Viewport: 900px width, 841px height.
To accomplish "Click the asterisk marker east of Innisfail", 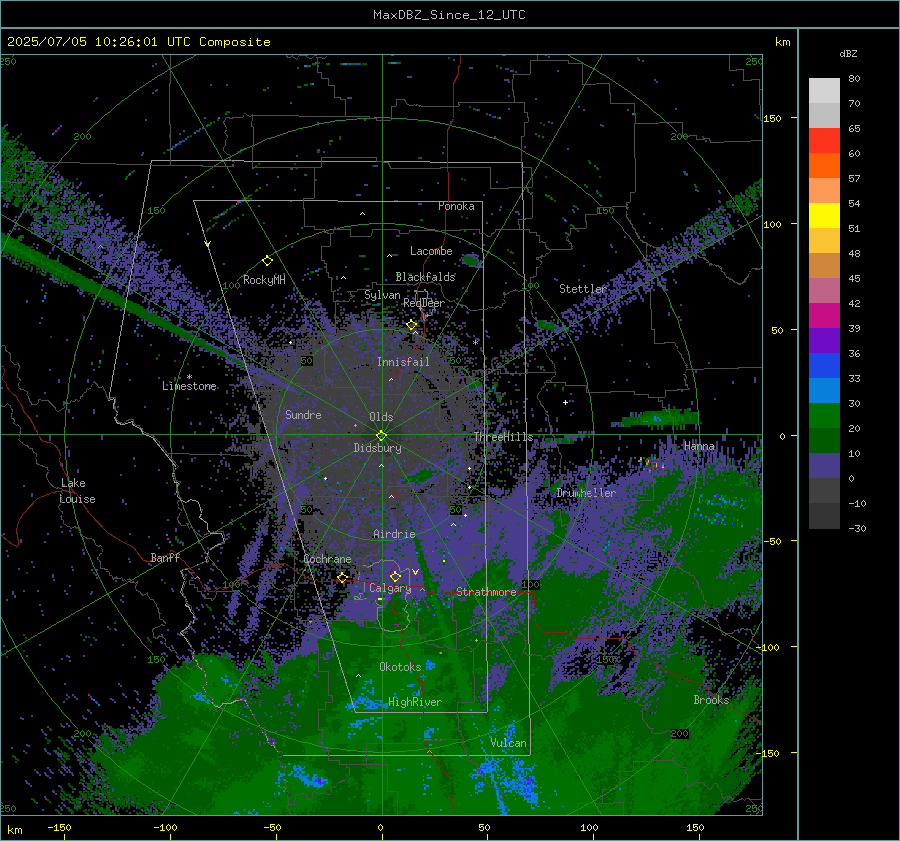I will (475, 343).
